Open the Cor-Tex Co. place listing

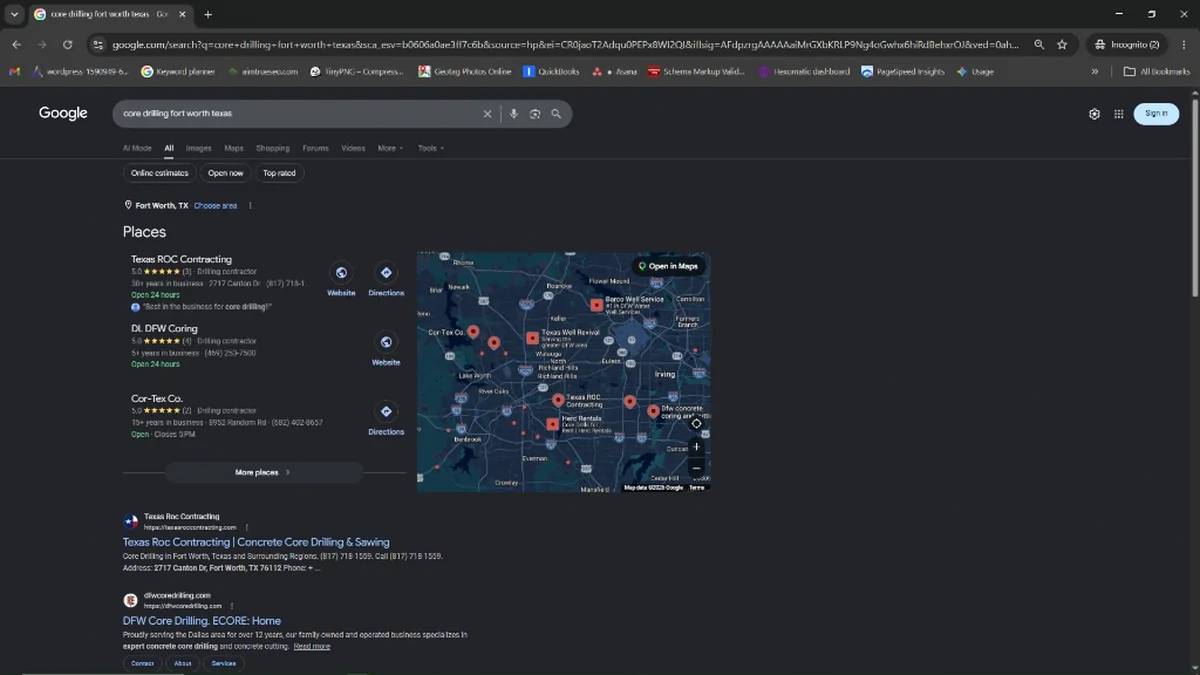(x=157, y=398)
